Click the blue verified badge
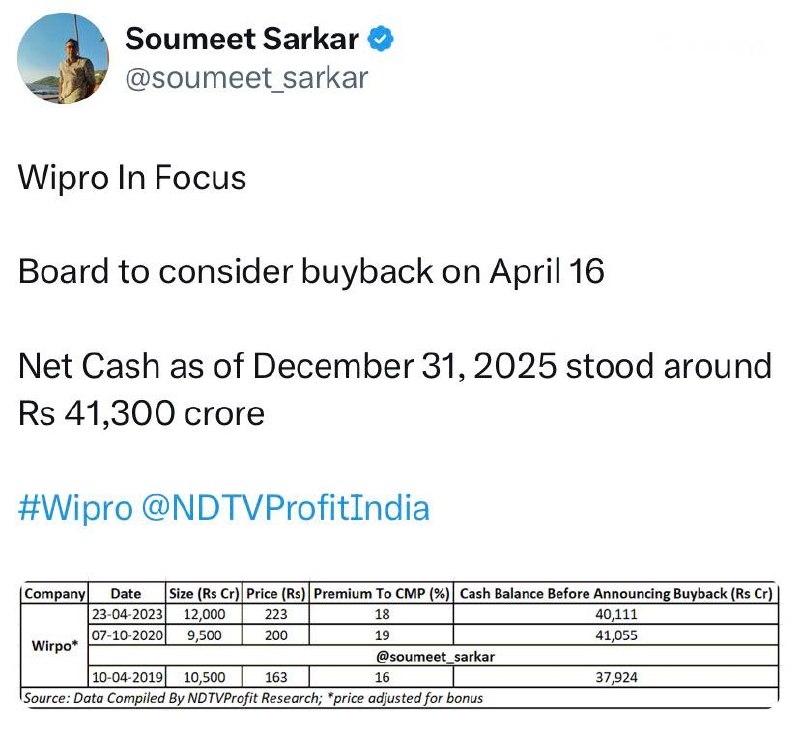This screenshot has height=733, width=800. tap(381, 39)
